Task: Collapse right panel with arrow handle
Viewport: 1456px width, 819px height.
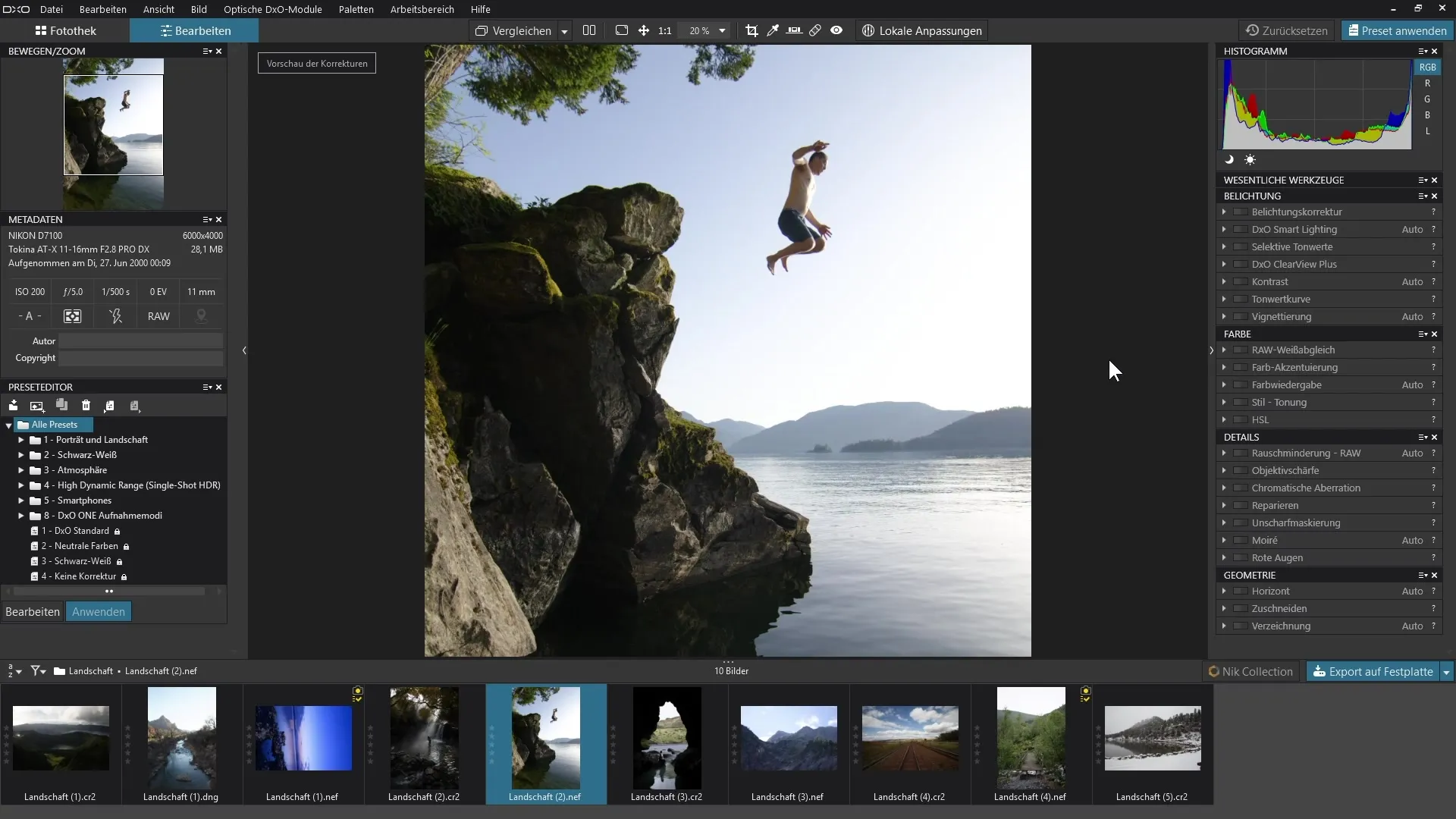Action: click(1211, 350)
